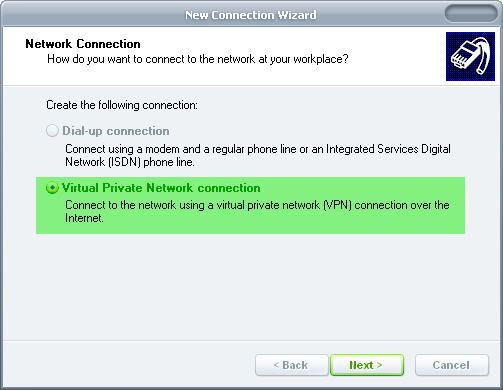Select the Virtual Private Network radio button
Screen dimensions: 503x390
pyautogui.click(x=52, y=188)
